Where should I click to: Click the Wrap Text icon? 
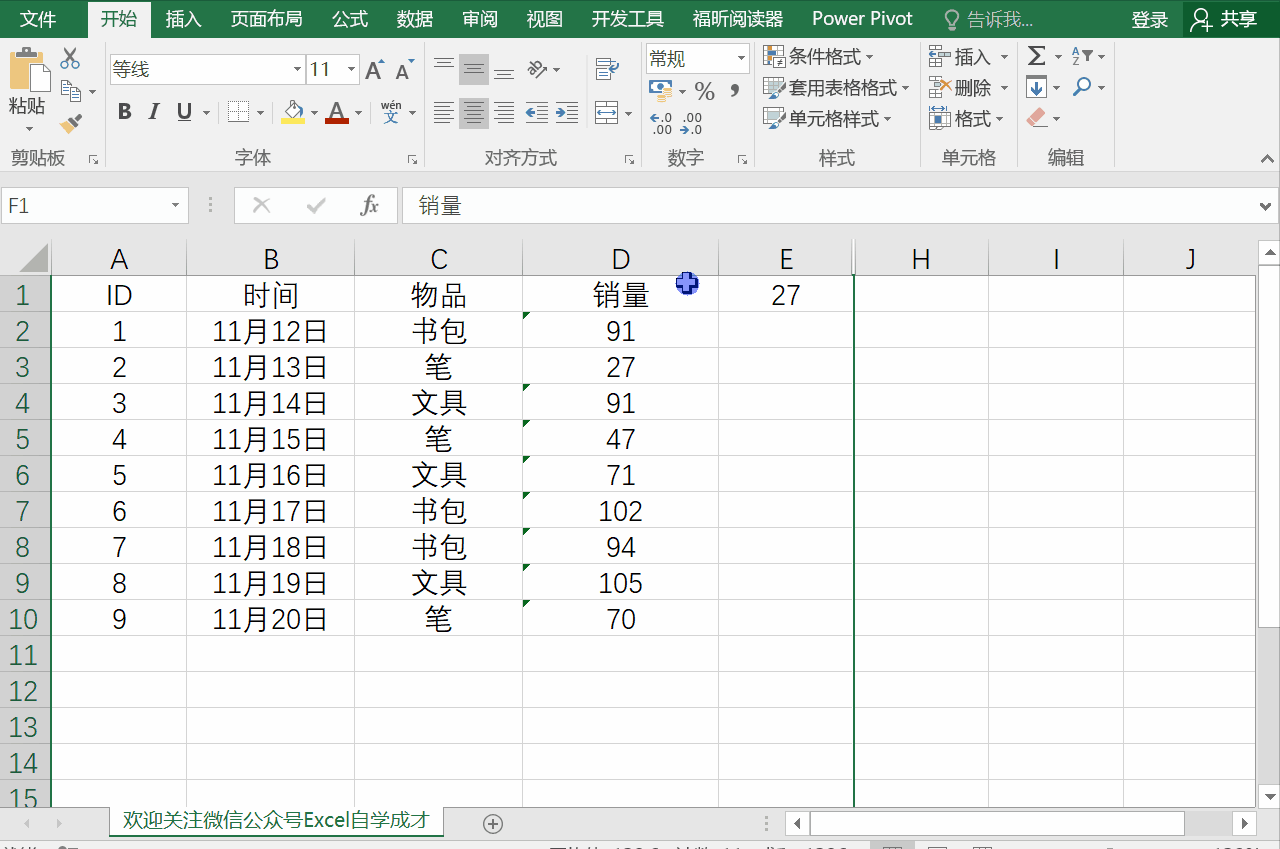[x=606, y=68]
